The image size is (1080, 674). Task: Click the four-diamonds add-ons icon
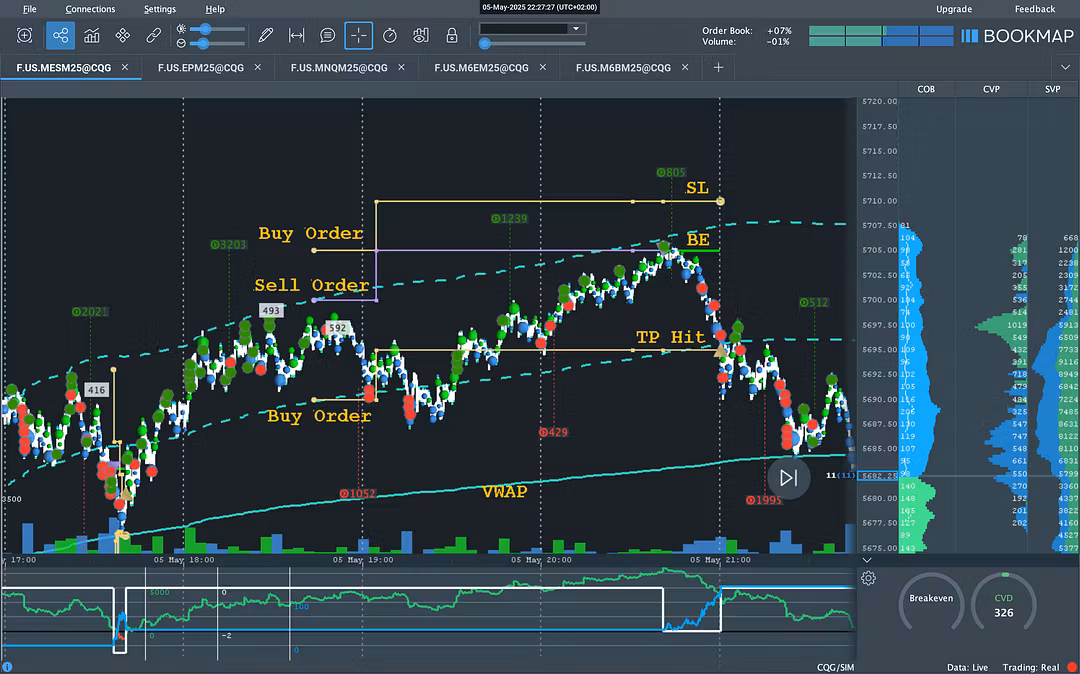point(123,36)
